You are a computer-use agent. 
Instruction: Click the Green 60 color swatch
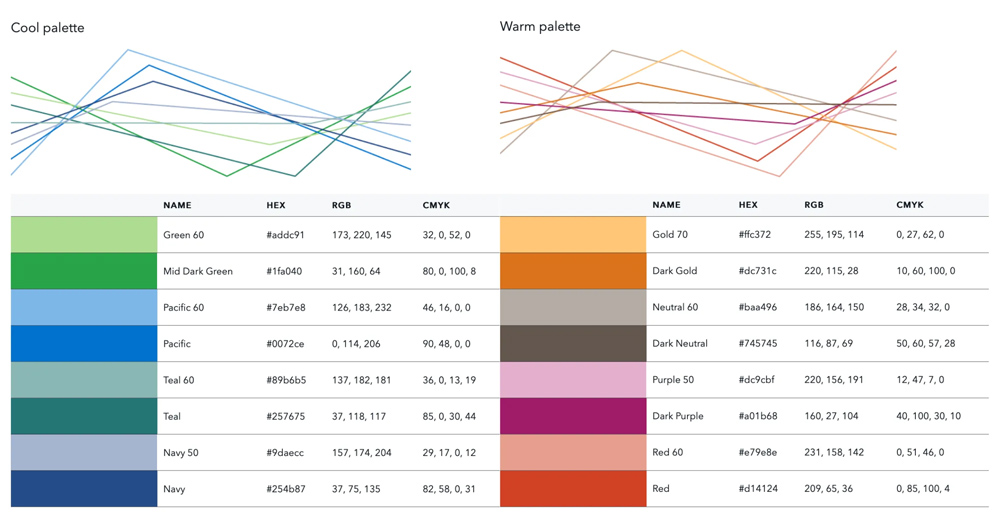click(84, 235)
